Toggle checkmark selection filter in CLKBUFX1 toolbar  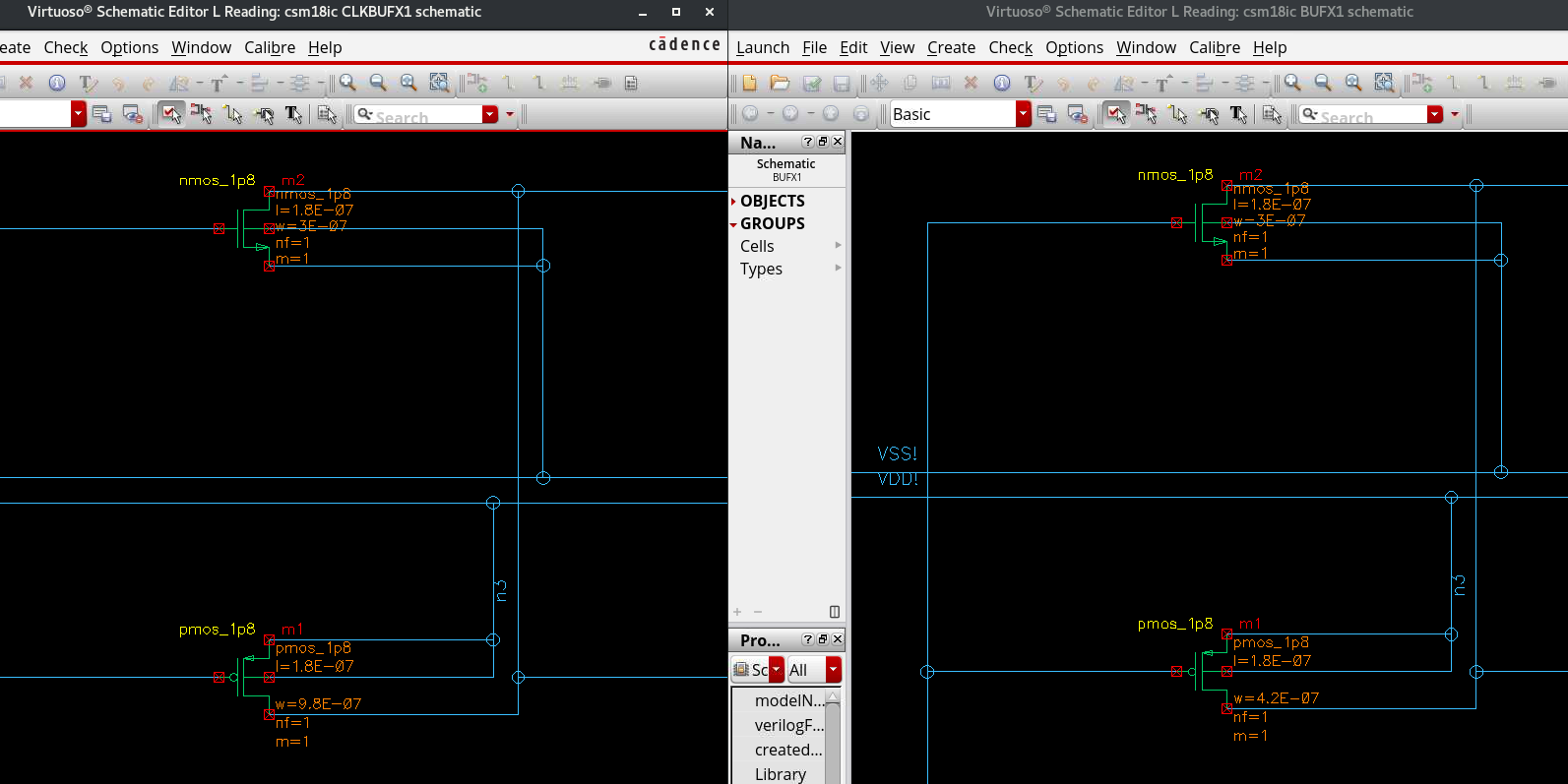coord(171,114)
